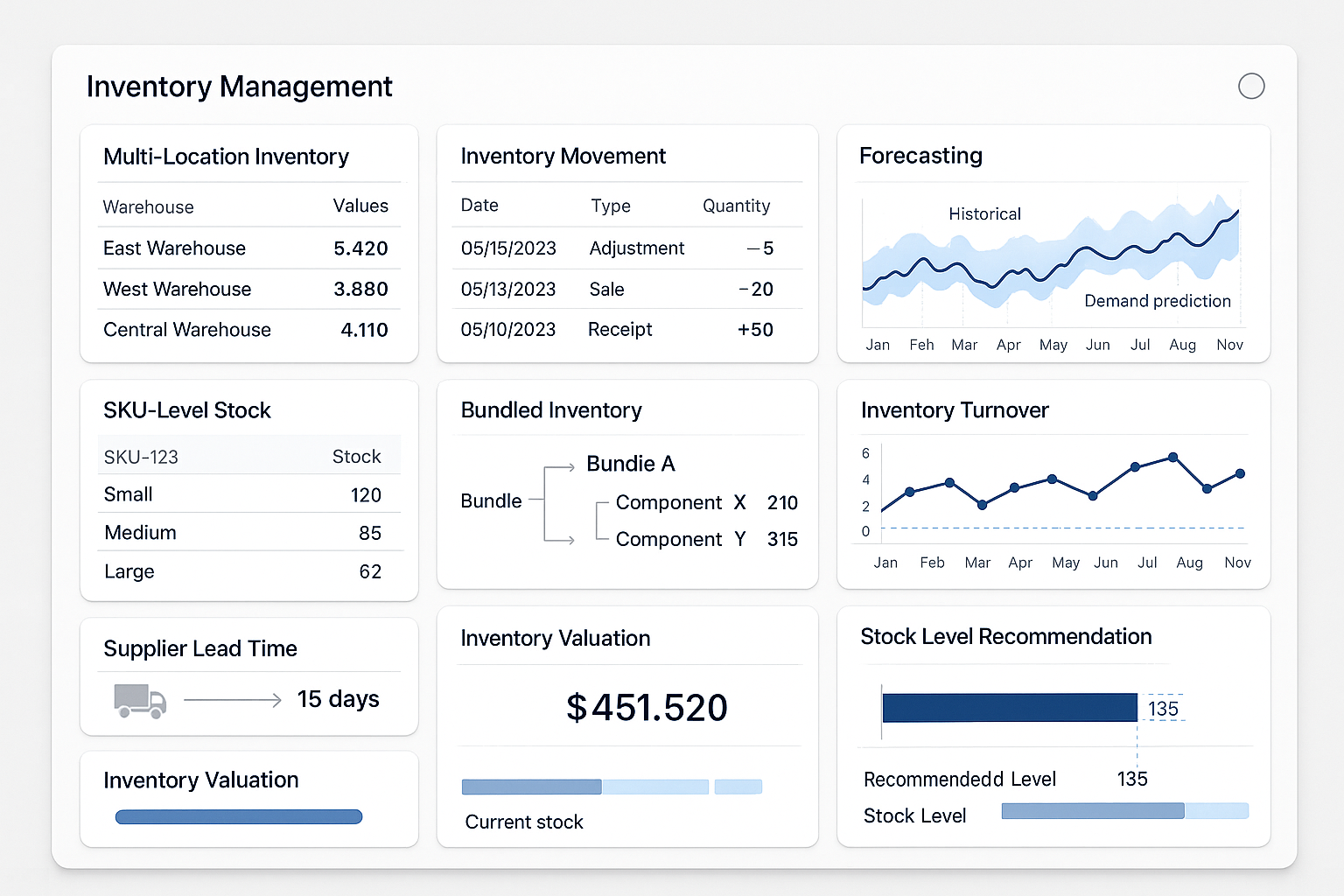Expand the Bundle A tree node
The image size is (1344, 896).
[x=630, y=464]
